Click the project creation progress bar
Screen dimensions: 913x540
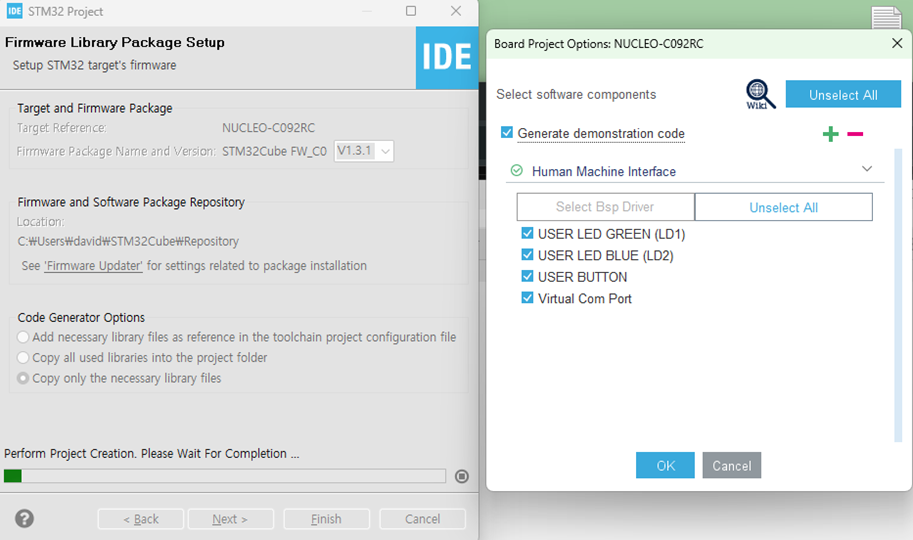tap(225, 476)
